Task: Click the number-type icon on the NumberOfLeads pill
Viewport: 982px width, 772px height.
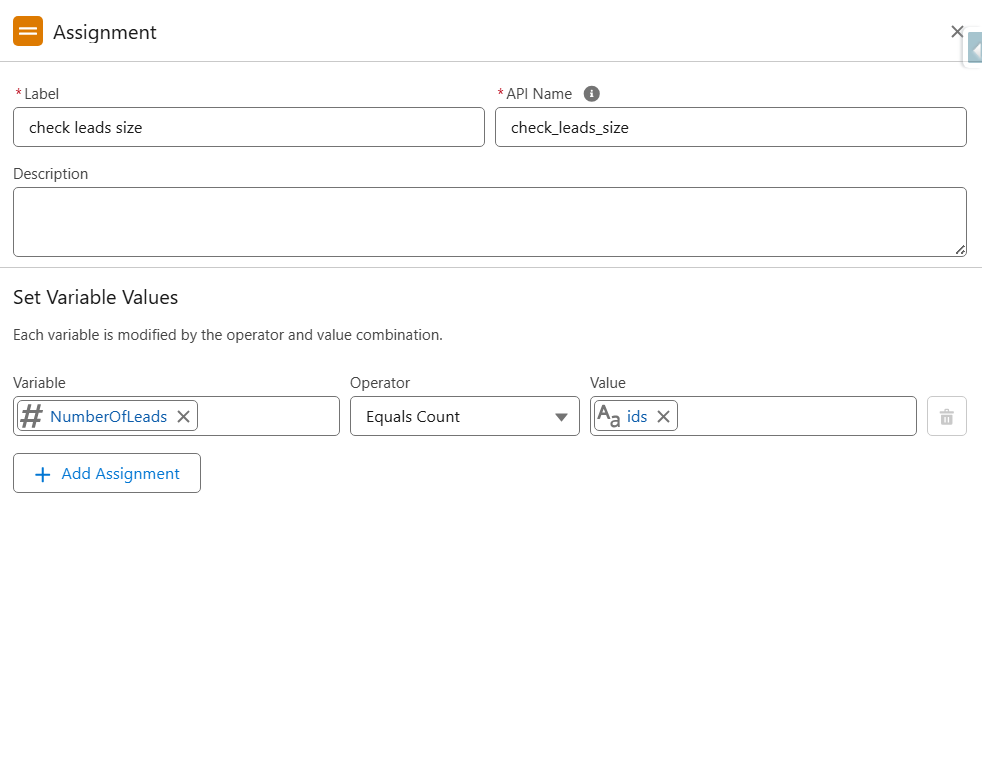Action: pyautogui.click(x=31, y=415)
